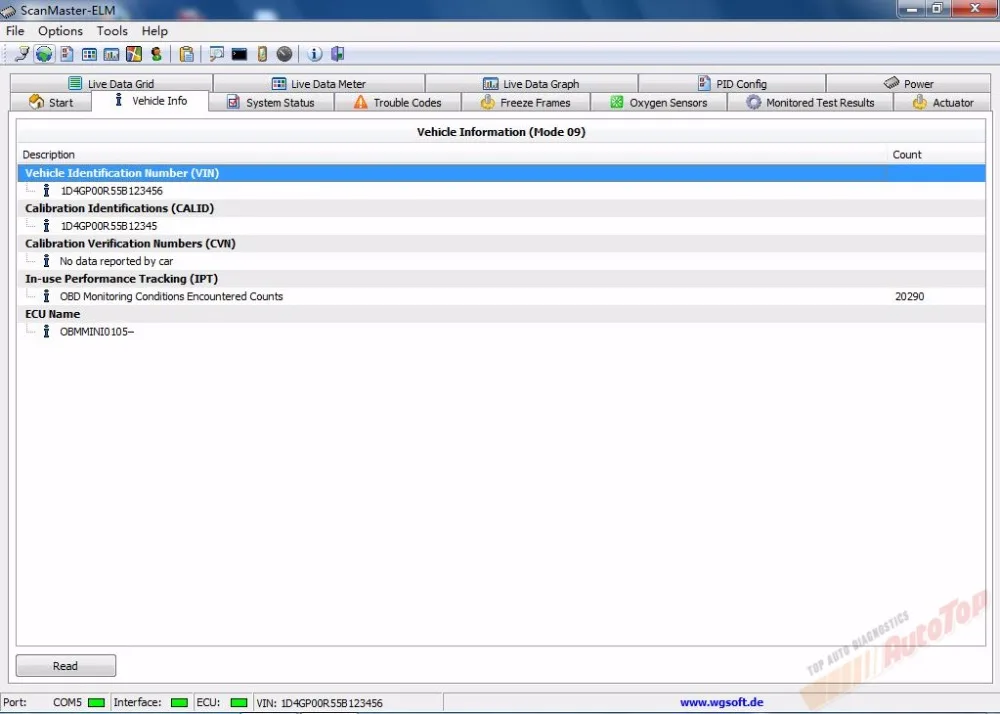Click the bar chart graph toolbar icon
The height and width of the screenshot is (714, 1000).
pos(112,54)
